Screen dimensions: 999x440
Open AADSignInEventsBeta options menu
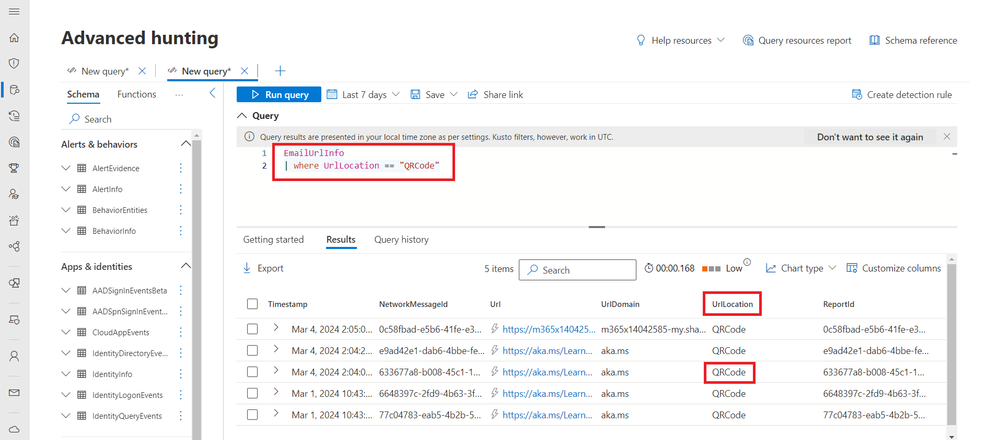click(x=180, y=290)
